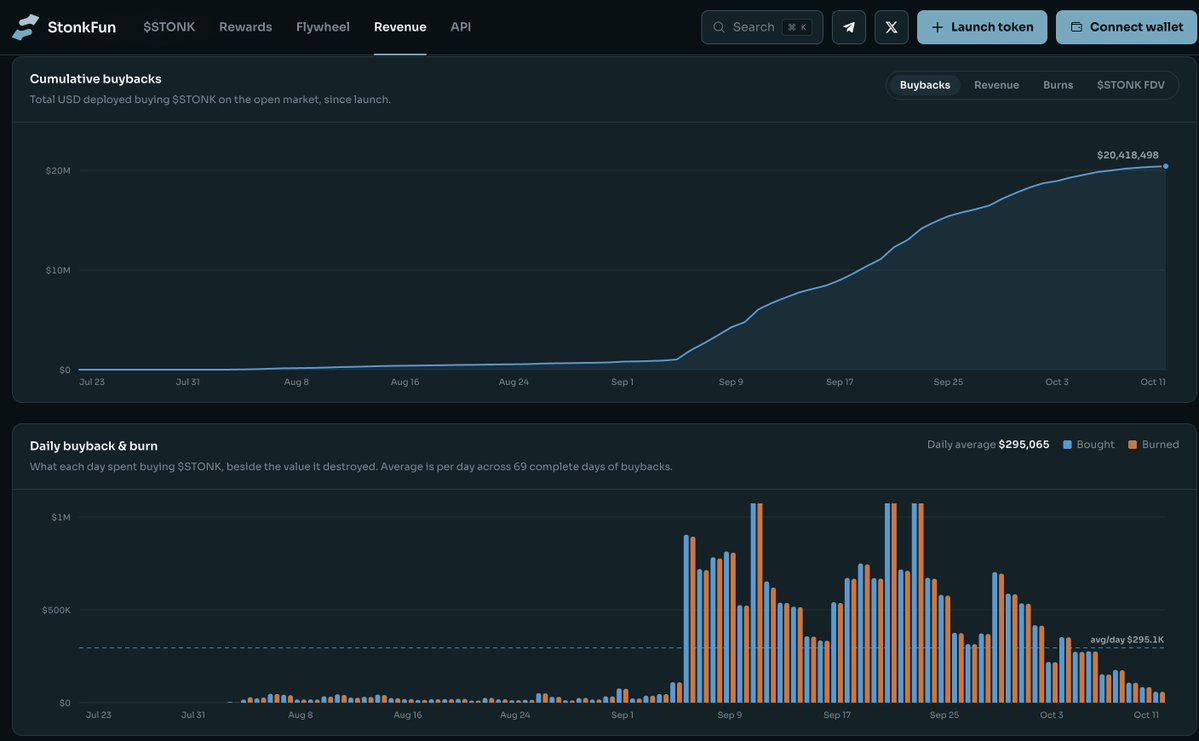Show the $STONK FDV chart view
Image resolution: width=1199 pixels, height=741 pixels.
1130,85
